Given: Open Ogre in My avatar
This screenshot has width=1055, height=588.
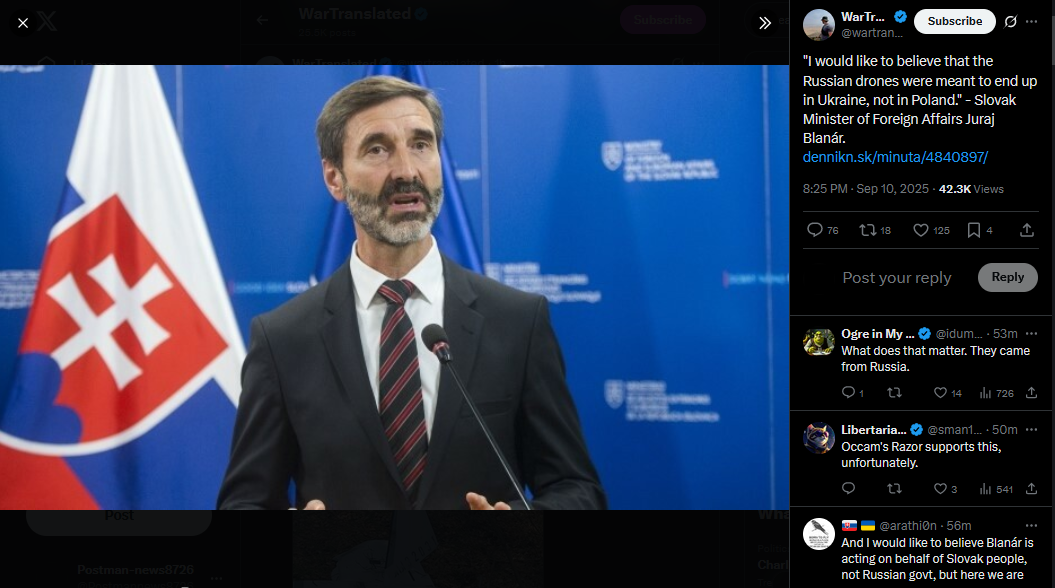Looking at the screenshot, I should (818, 342).
